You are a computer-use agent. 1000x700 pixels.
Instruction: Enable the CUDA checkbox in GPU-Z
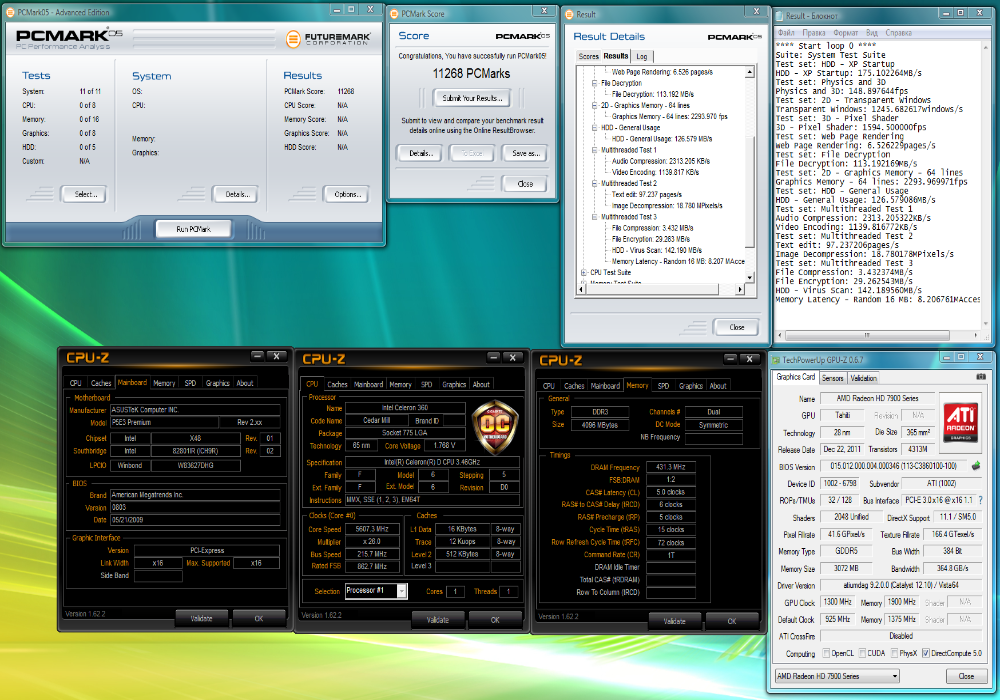click(862, 653)
